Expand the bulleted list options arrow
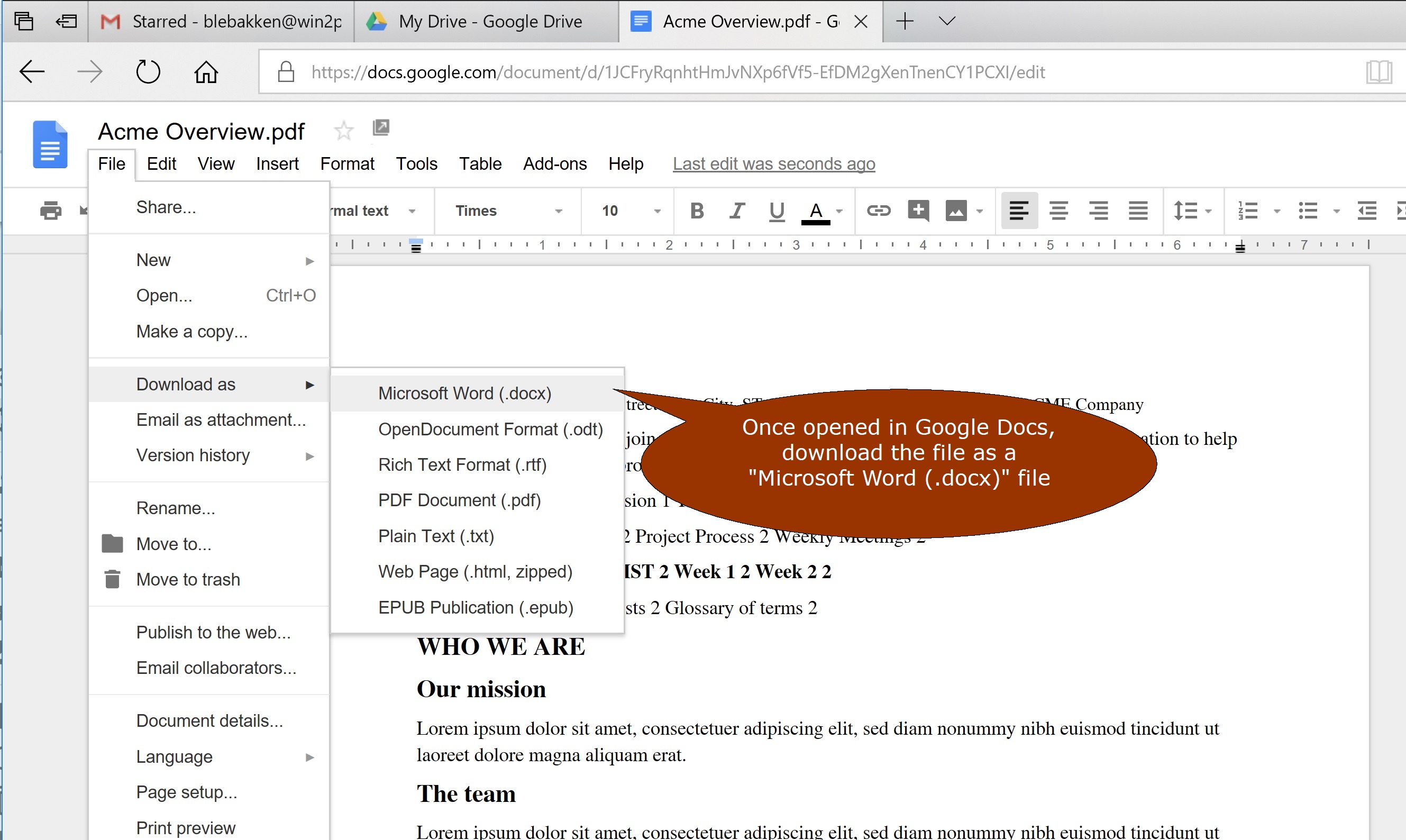The height and width of the screenshot is (840, 1406). tap(1336, 211)
